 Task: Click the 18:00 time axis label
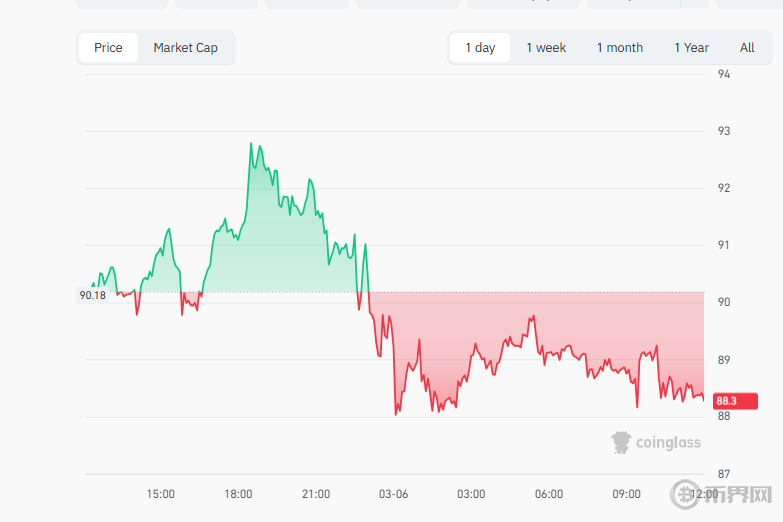click(238, 494)
